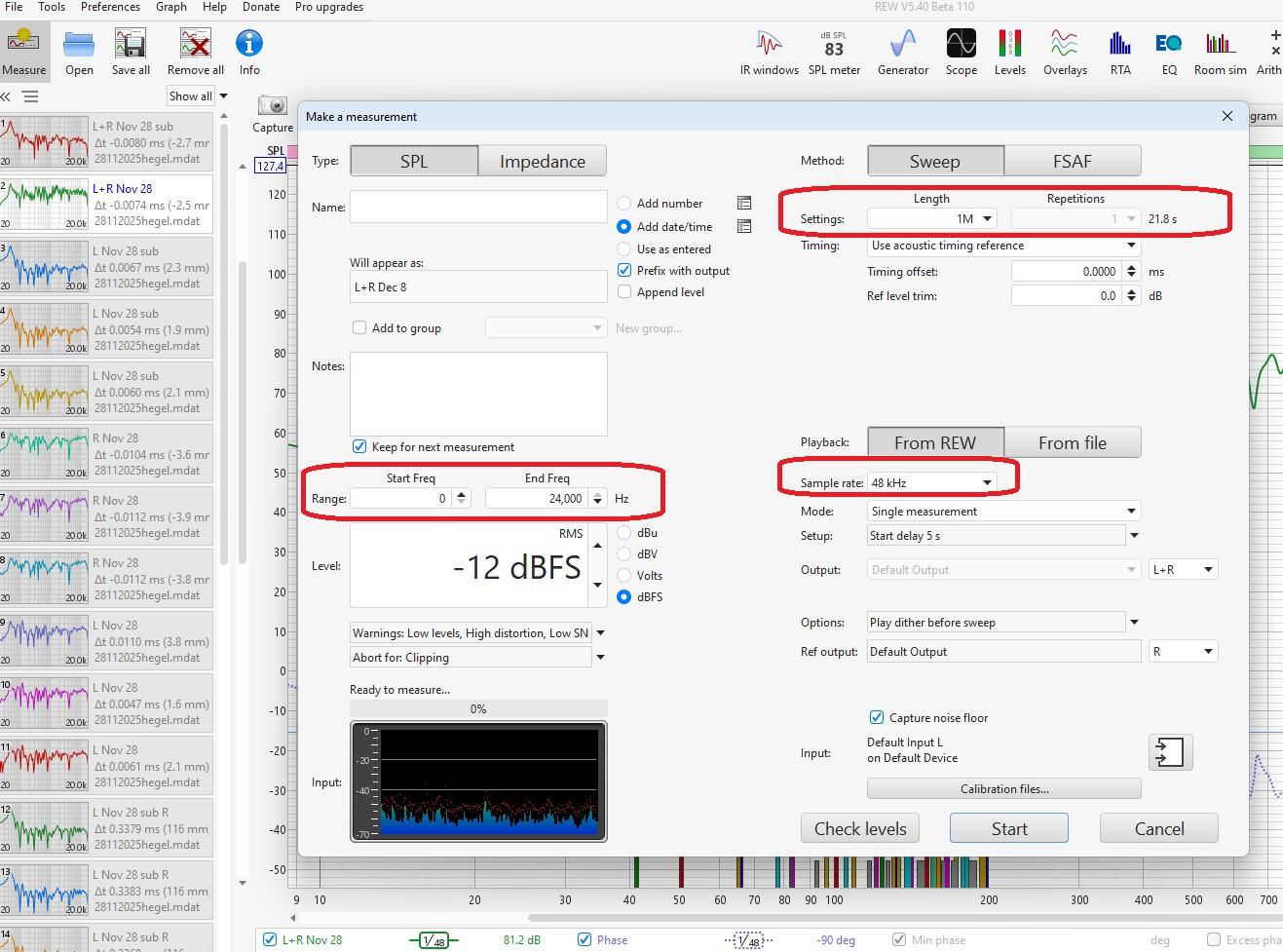Switch to the Impedance measurement type
The width and height of the screenshot is (1283, 952).
542,162
